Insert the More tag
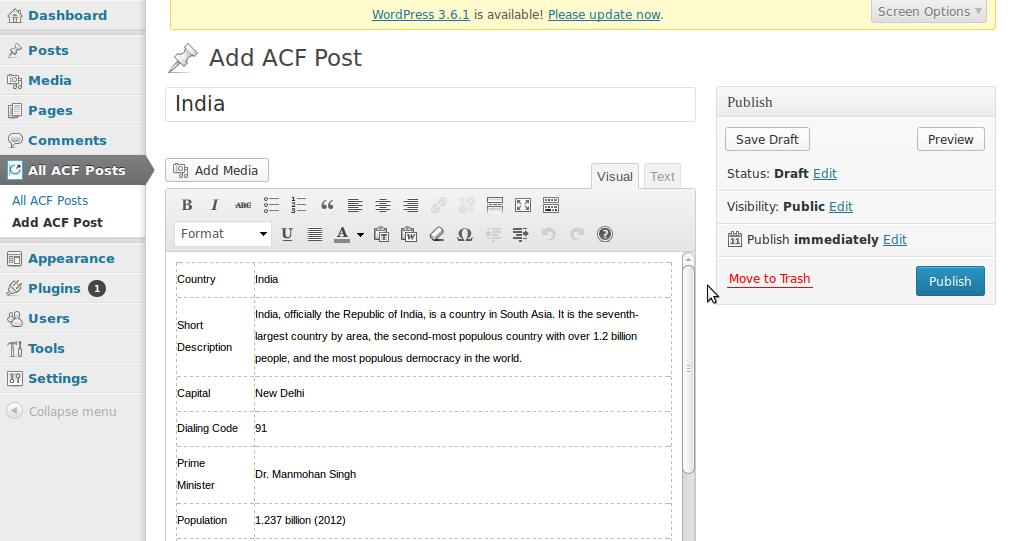Screen dimensions: 1010x541 click(x=495, y=205)
